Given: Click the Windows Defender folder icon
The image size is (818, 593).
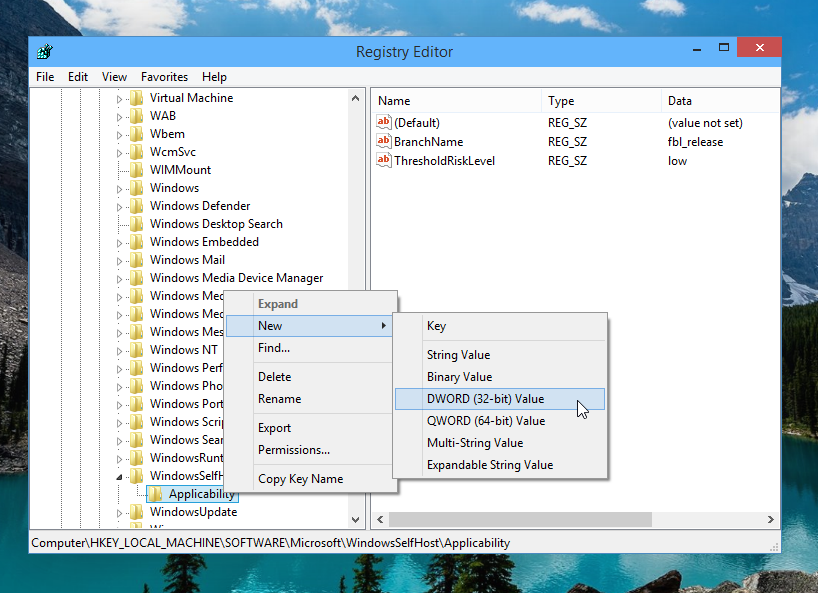Looking at the screenshot, I should pyautogui.click(x=137, y=206).
